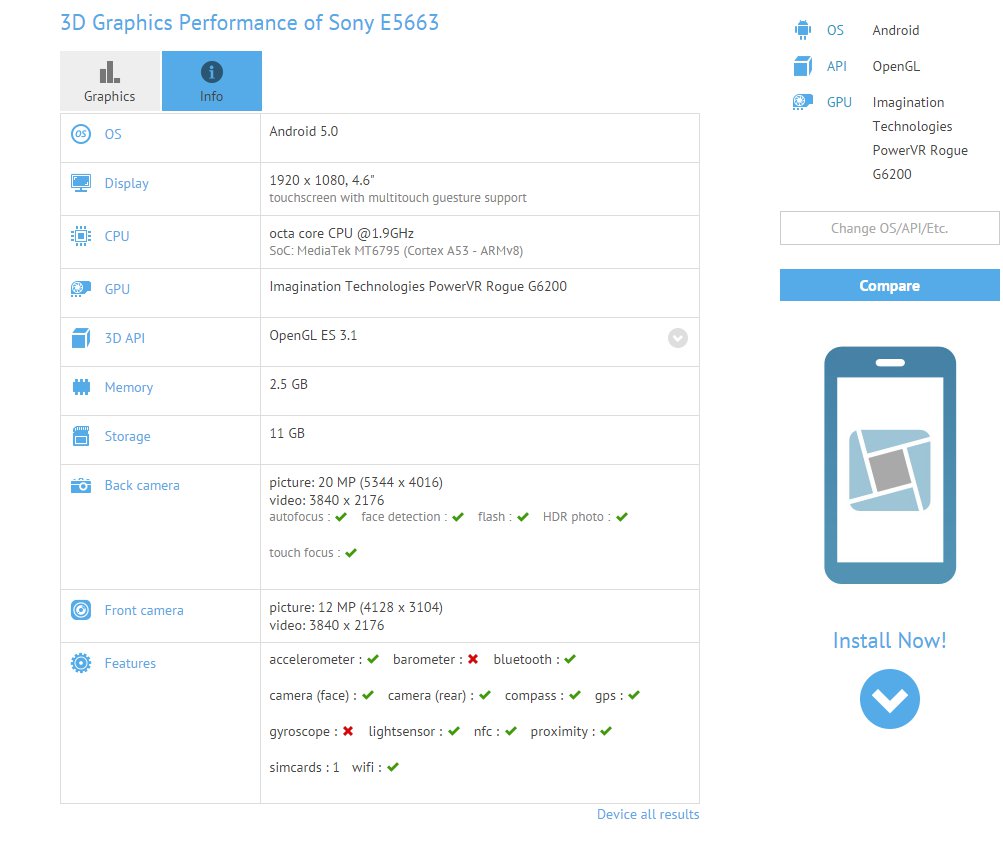Click the Display monitor icon

tap(81, 184)
